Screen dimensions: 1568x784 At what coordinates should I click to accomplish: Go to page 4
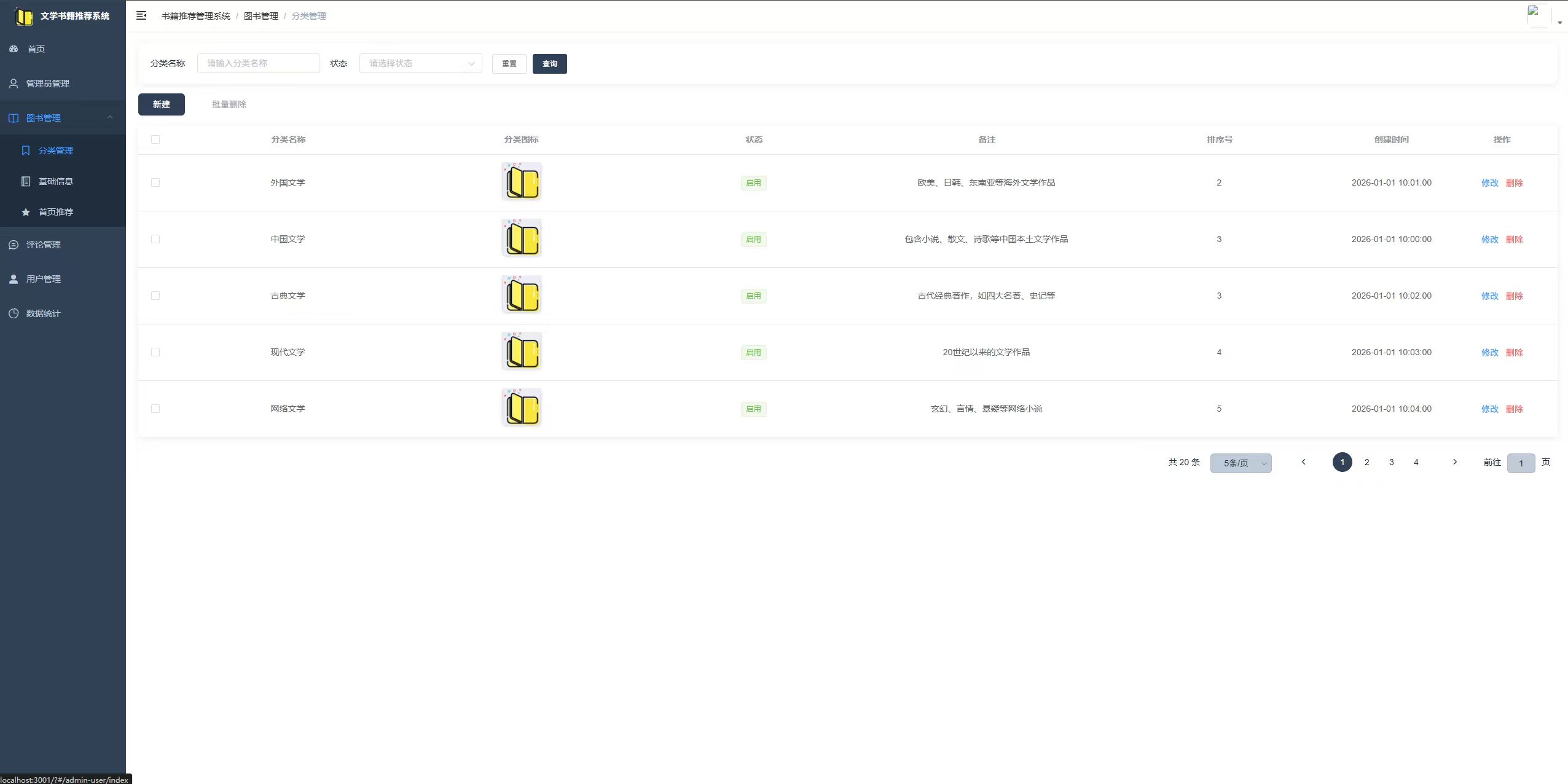(x=1416, y=462)
